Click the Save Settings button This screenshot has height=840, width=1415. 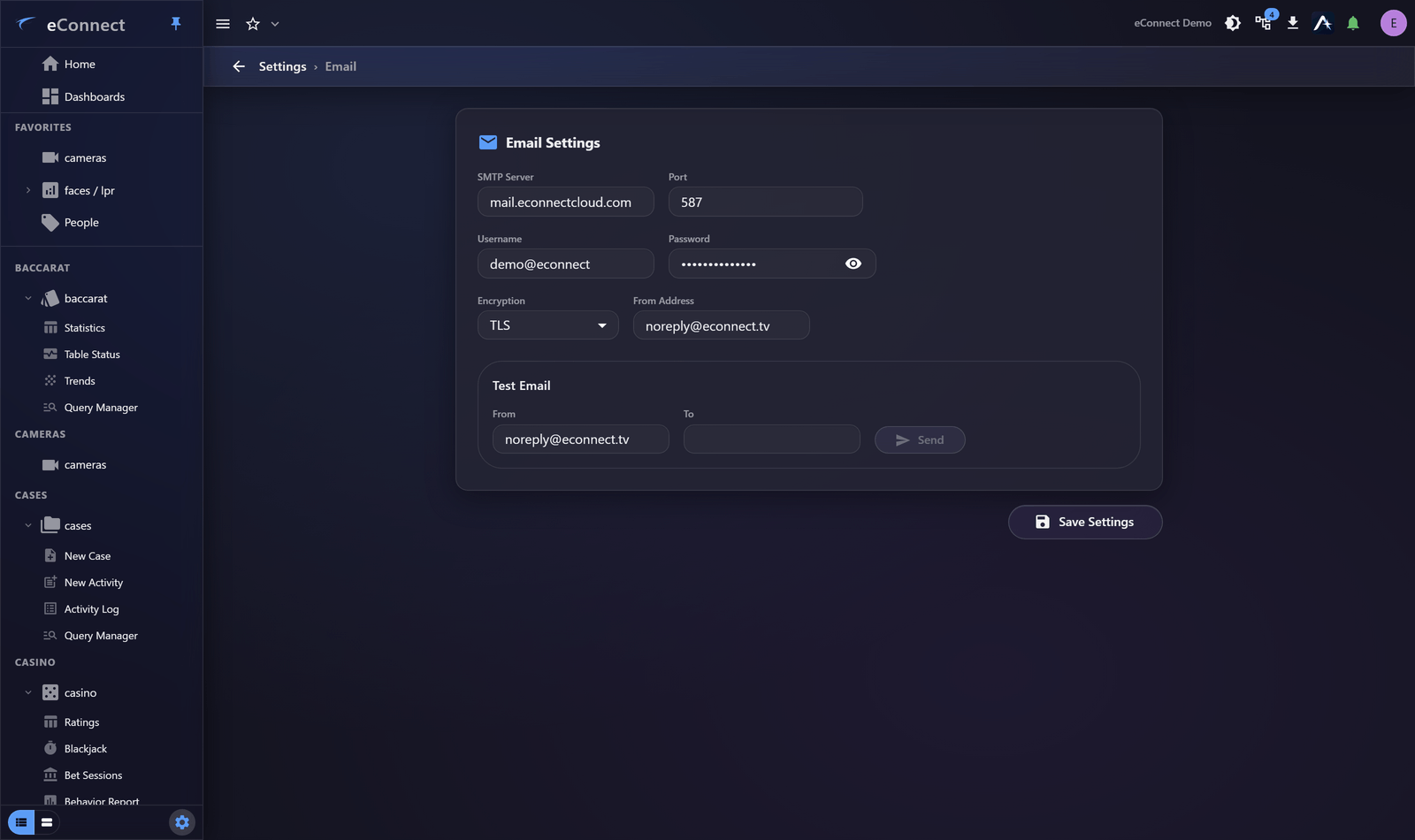(1085, 523)
